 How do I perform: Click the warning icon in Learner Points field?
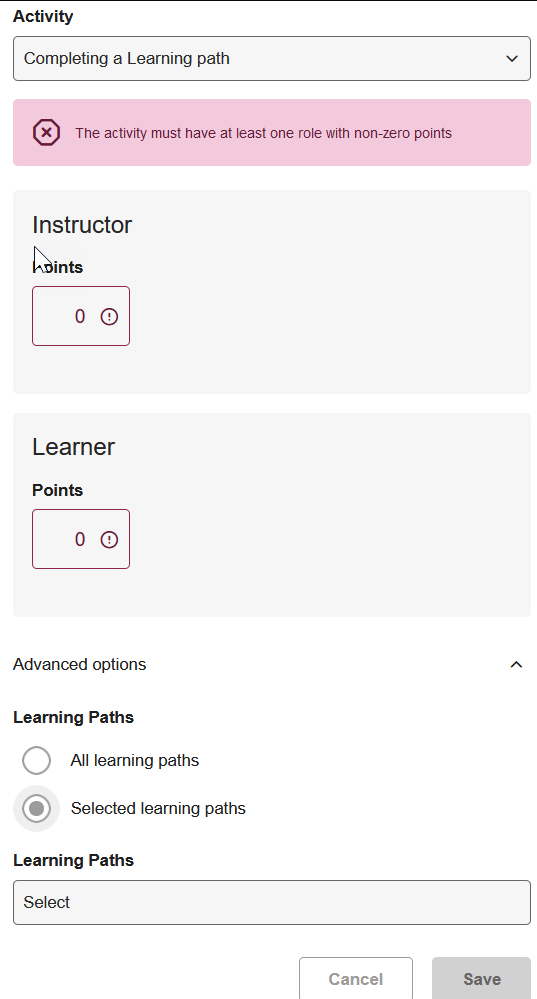pos(110,540)
